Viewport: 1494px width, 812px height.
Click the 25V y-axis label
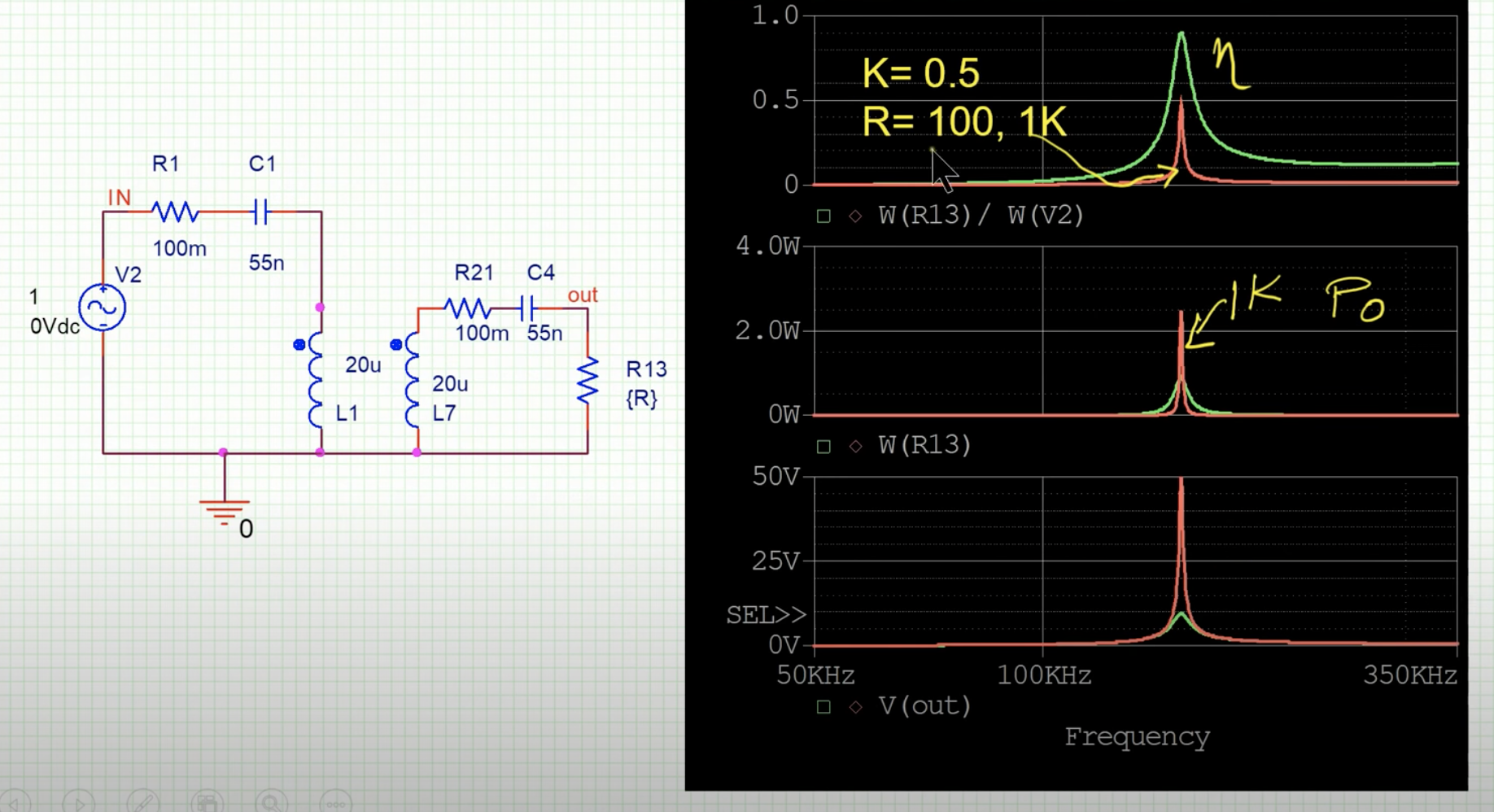(x=776, y=561)
